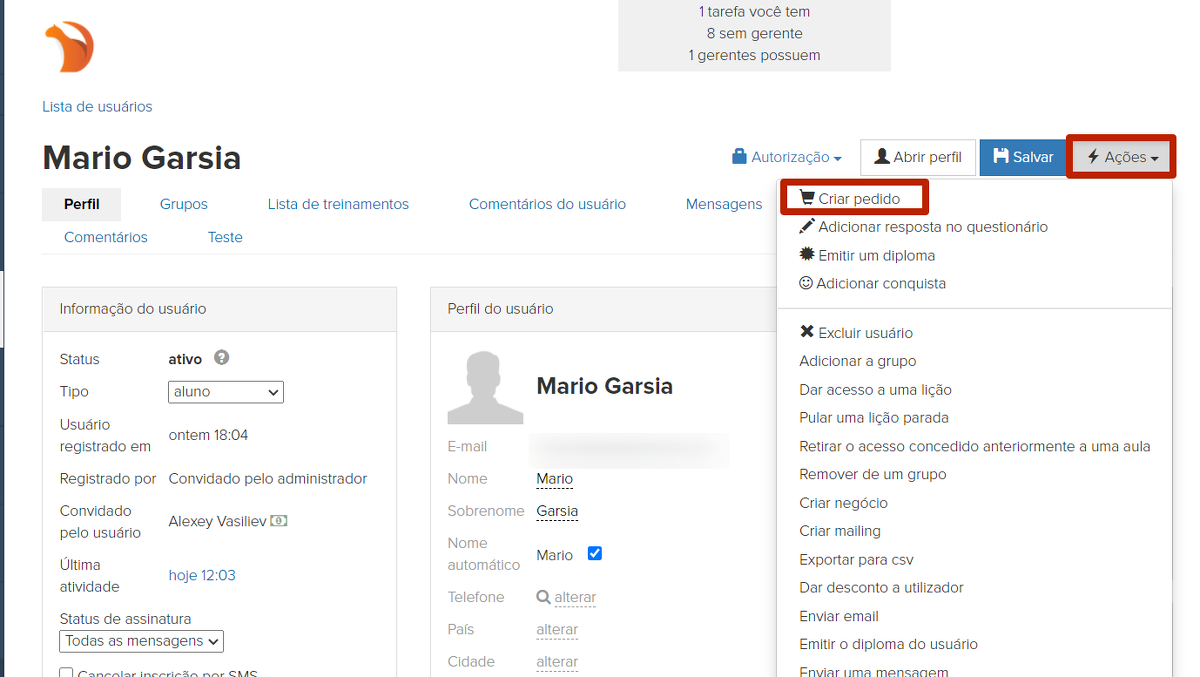Click the search icon next to Telefone
This screenshot has height=677, width=1200.
coord(543,597)
